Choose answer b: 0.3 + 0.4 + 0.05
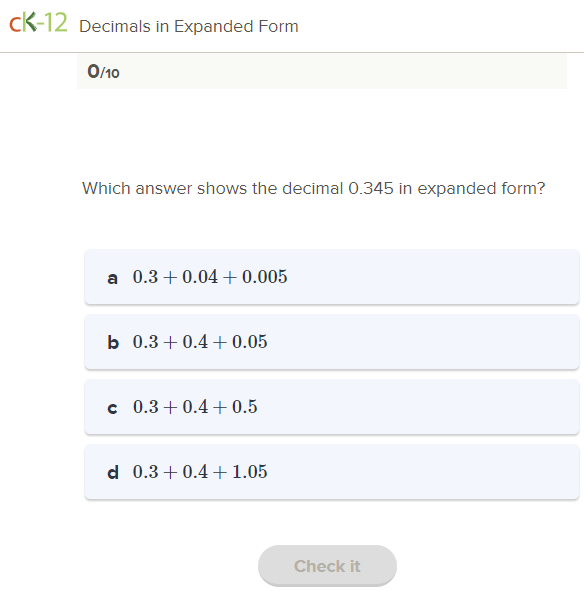This screenshot has width=584, height=592. [332, 342]
